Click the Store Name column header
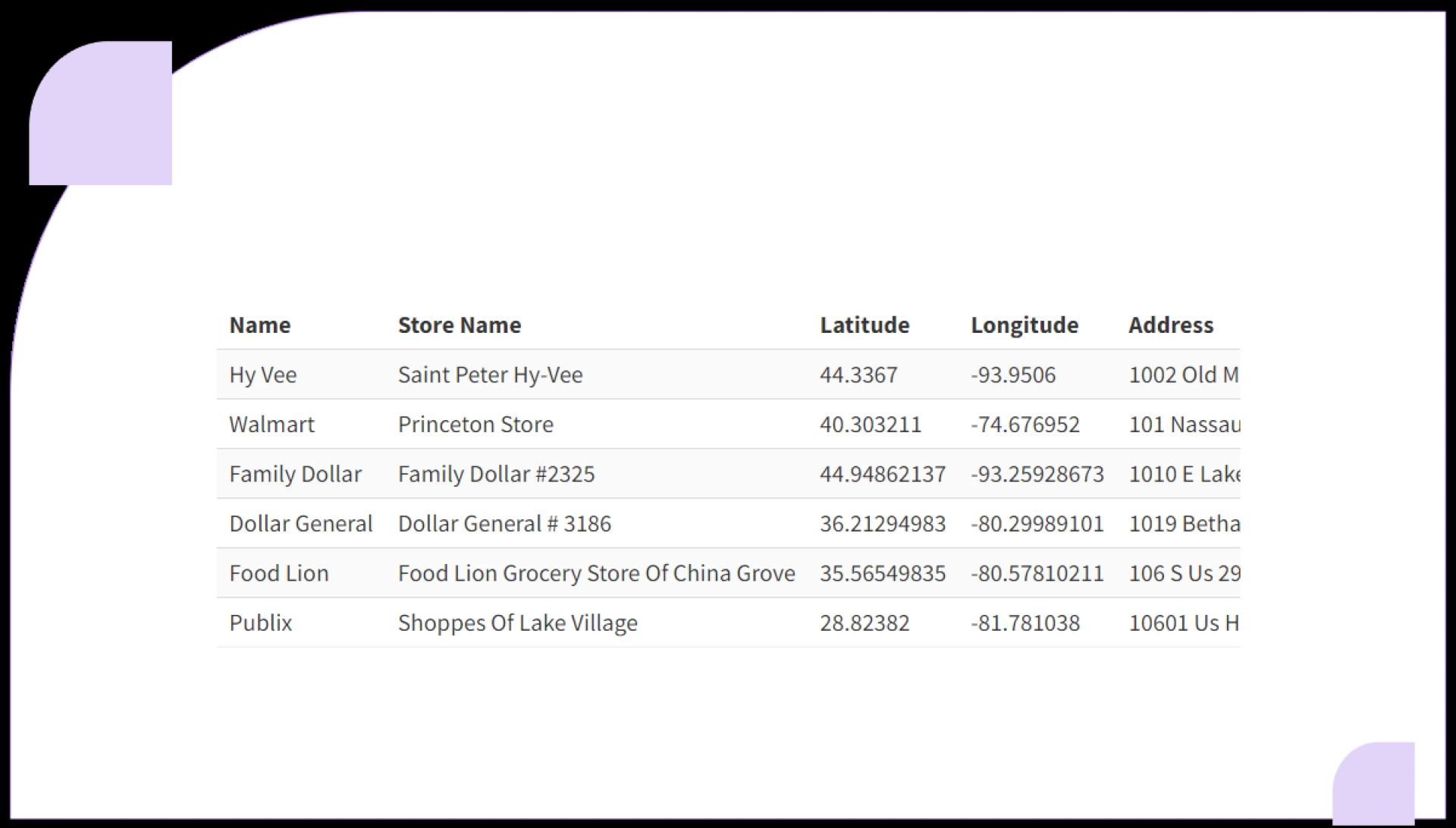Image resolution: width=1456 pixels, height=828 pixels. 459,325
